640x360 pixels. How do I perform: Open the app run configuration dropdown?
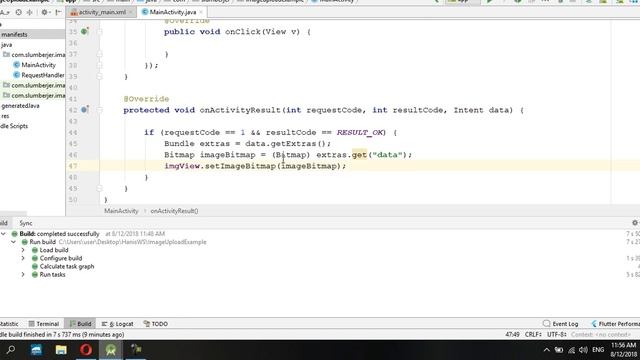(463, 2)
